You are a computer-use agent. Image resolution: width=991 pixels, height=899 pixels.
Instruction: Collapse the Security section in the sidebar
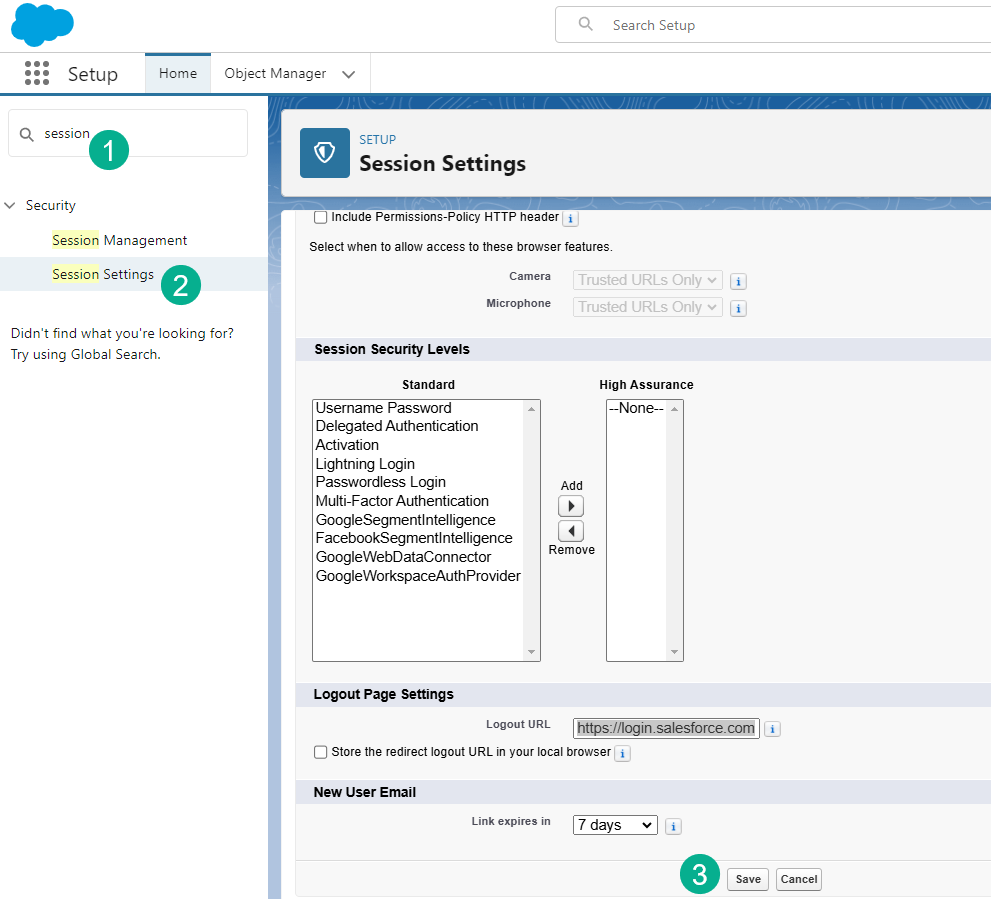[10, 205]
